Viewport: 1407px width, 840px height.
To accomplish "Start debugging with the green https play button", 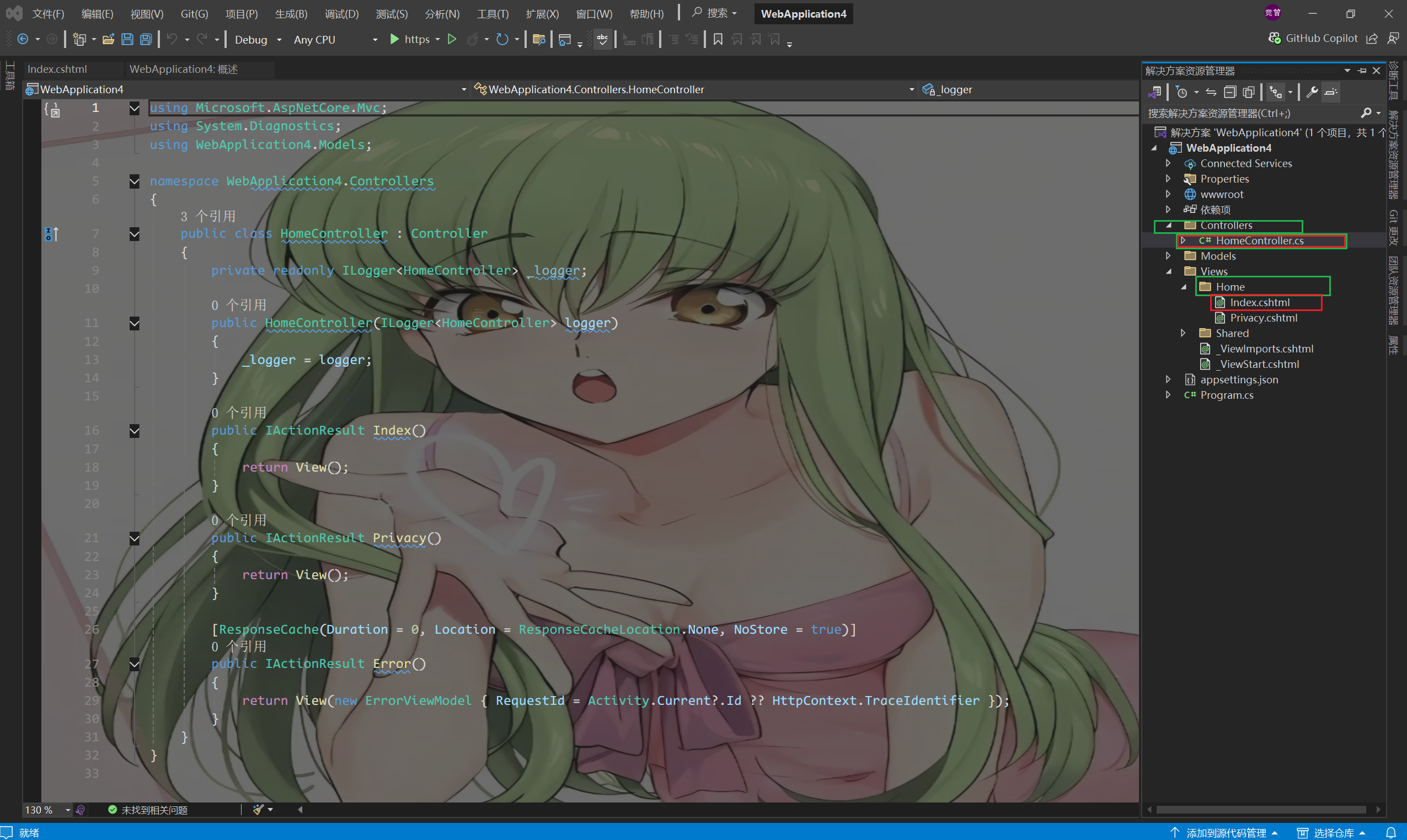I will [410, 39].
